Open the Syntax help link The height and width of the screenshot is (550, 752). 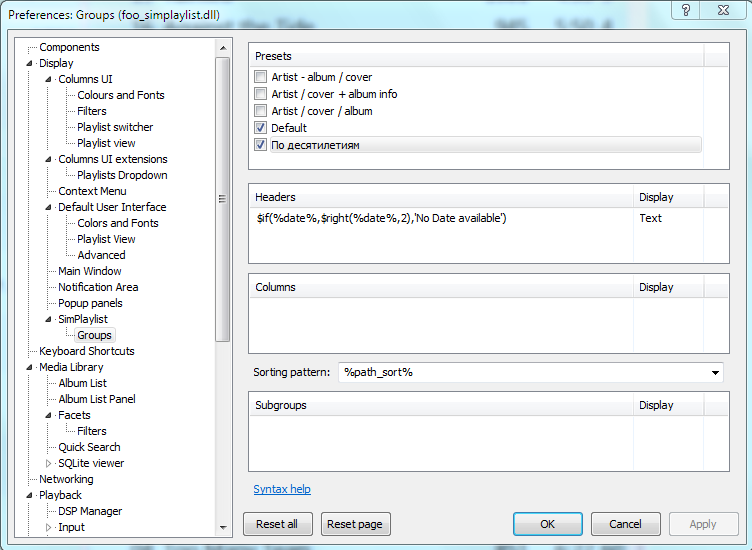pos(282,489)
